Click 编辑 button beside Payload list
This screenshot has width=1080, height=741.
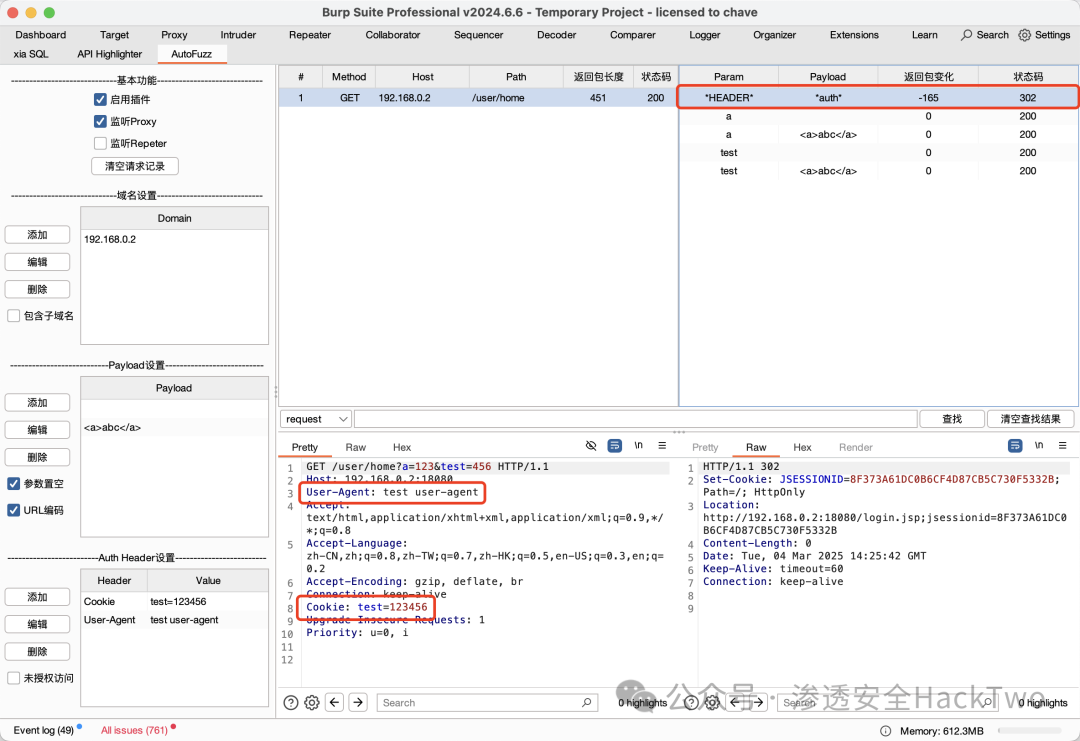coord(37,430)
